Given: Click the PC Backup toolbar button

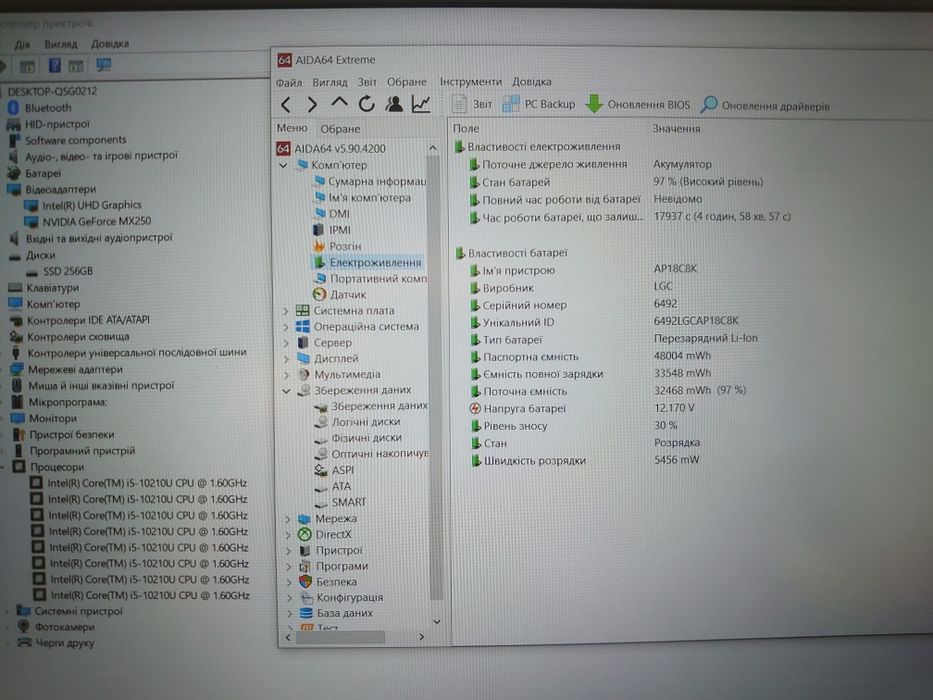Looking at the screenshot, I should coord(539,104).
